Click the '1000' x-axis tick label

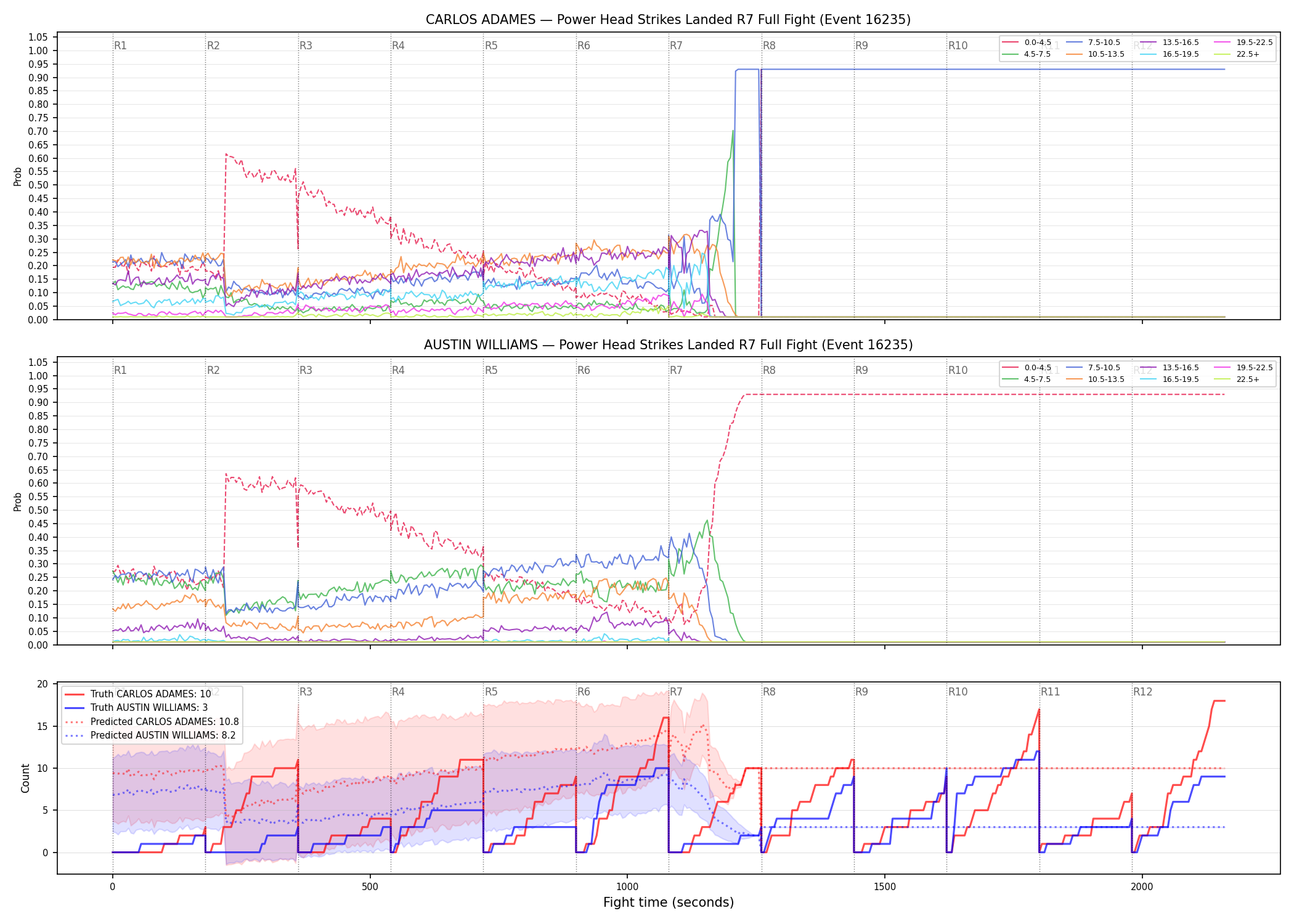[627, 887]
